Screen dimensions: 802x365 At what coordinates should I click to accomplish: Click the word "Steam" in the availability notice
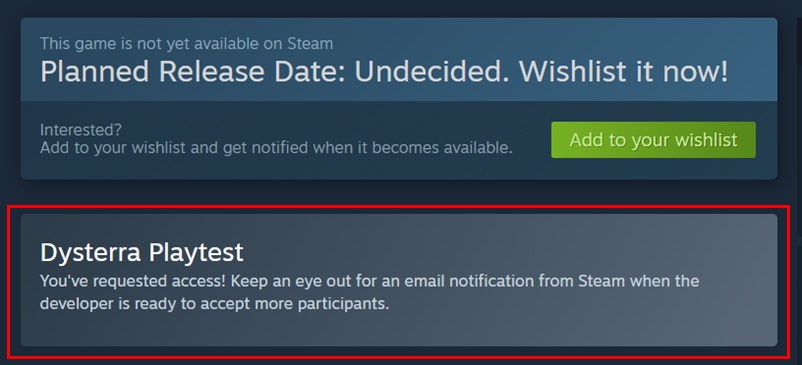coord(309,44)
